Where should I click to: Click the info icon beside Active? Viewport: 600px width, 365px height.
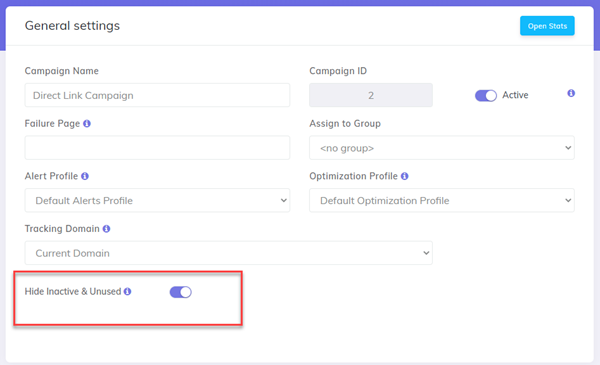(x=571, y=93)
